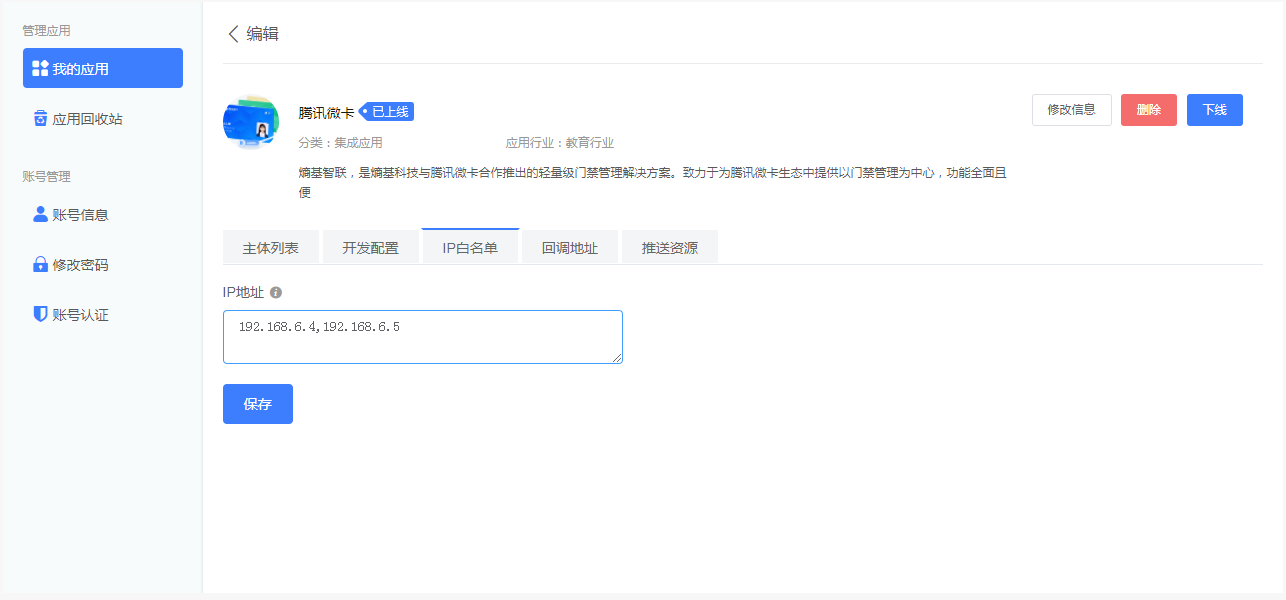The image size is (1286, 600).
Task: Select the 我的应用 grid icon
Action: point(39,68)
